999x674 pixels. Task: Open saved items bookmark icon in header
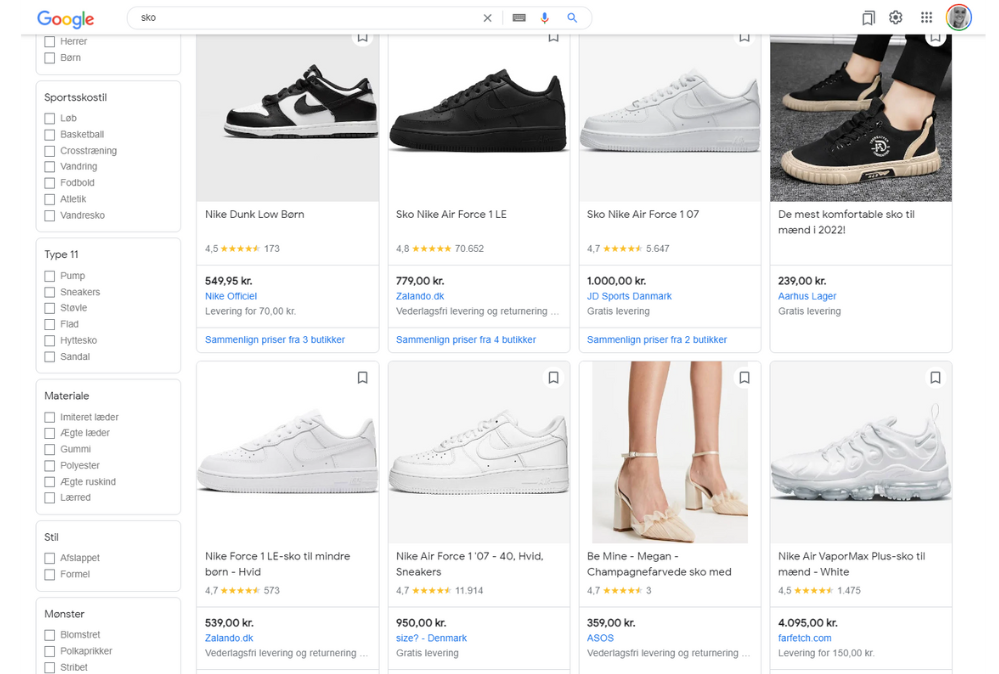coord(868,18)
